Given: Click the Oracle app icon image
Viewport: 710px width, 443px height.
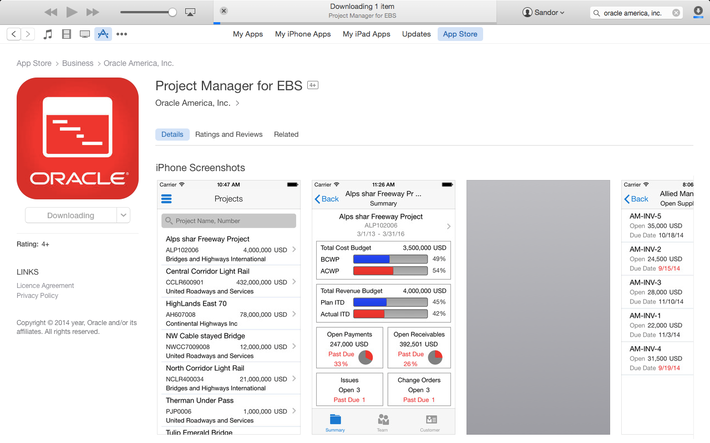Looking at the screenshot, I should click(x=77, y=138).
